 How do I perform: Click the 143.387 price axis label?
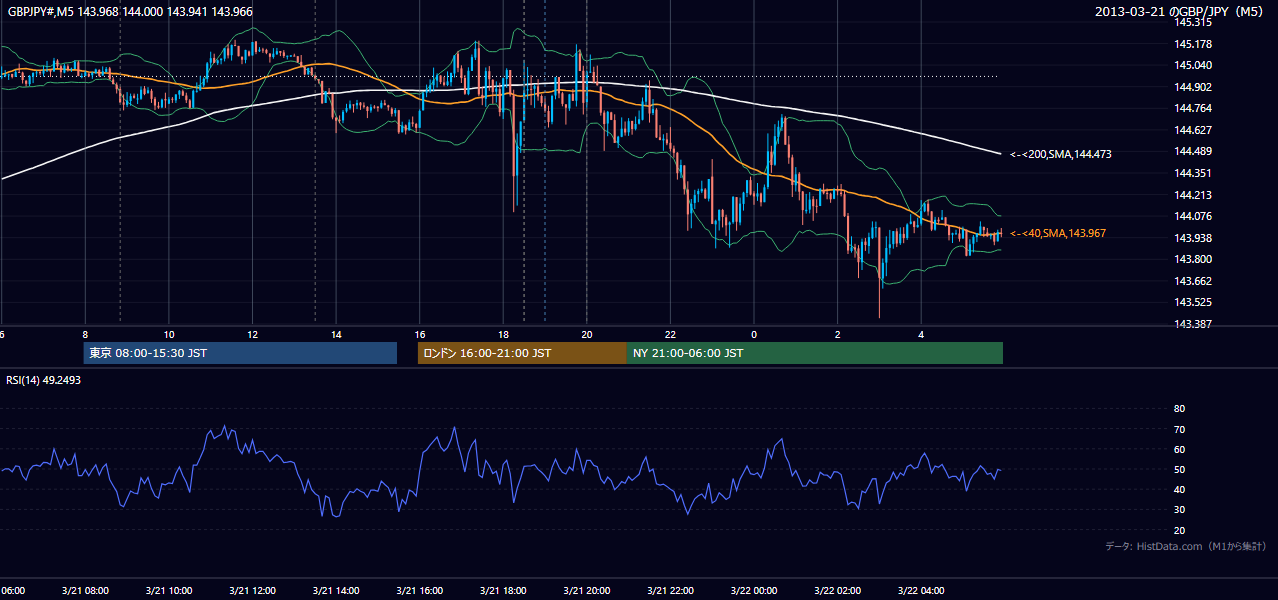point(1192,324)
